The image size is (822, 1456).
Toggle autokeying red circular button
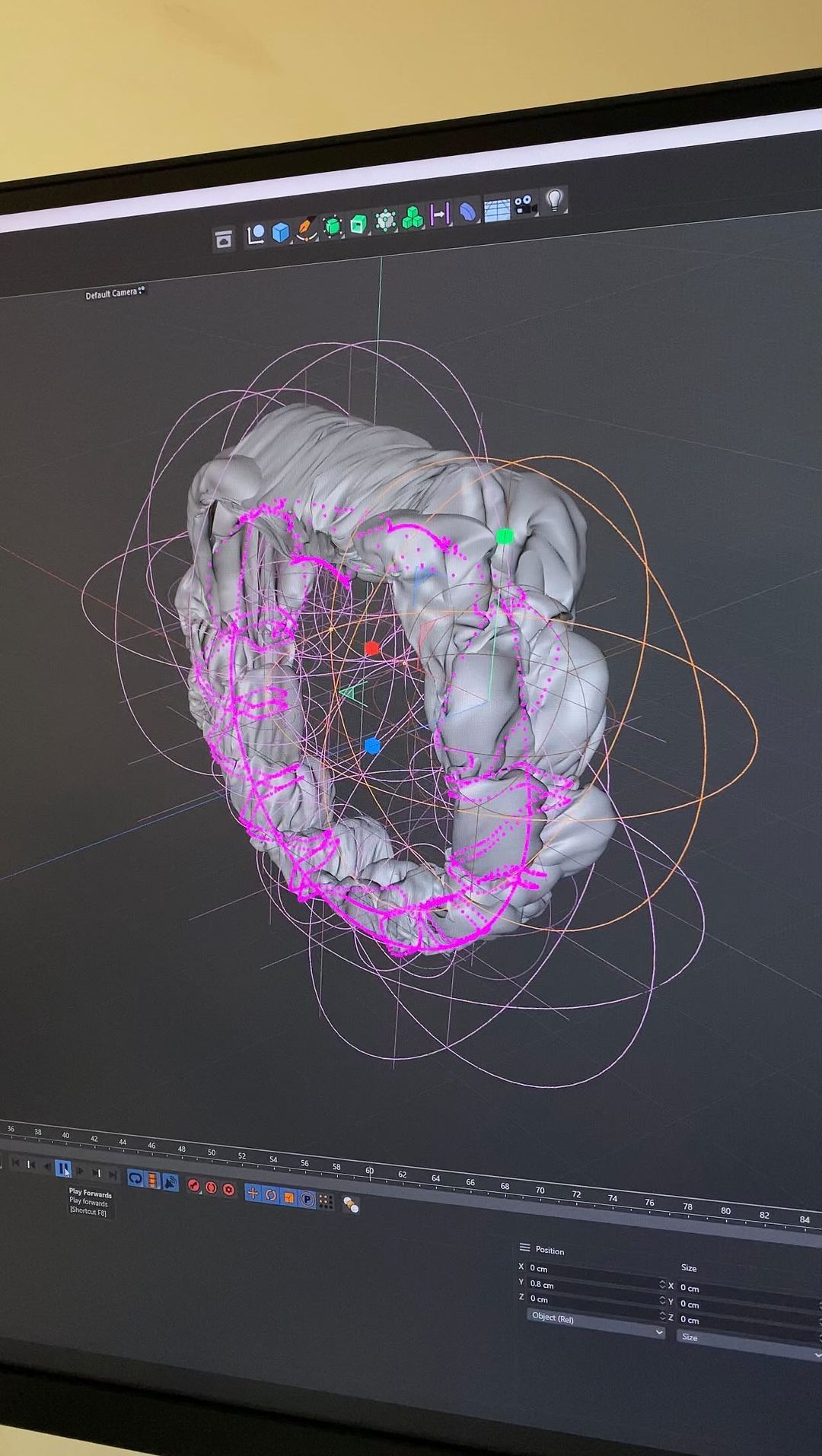click(x=211, y=1187)
